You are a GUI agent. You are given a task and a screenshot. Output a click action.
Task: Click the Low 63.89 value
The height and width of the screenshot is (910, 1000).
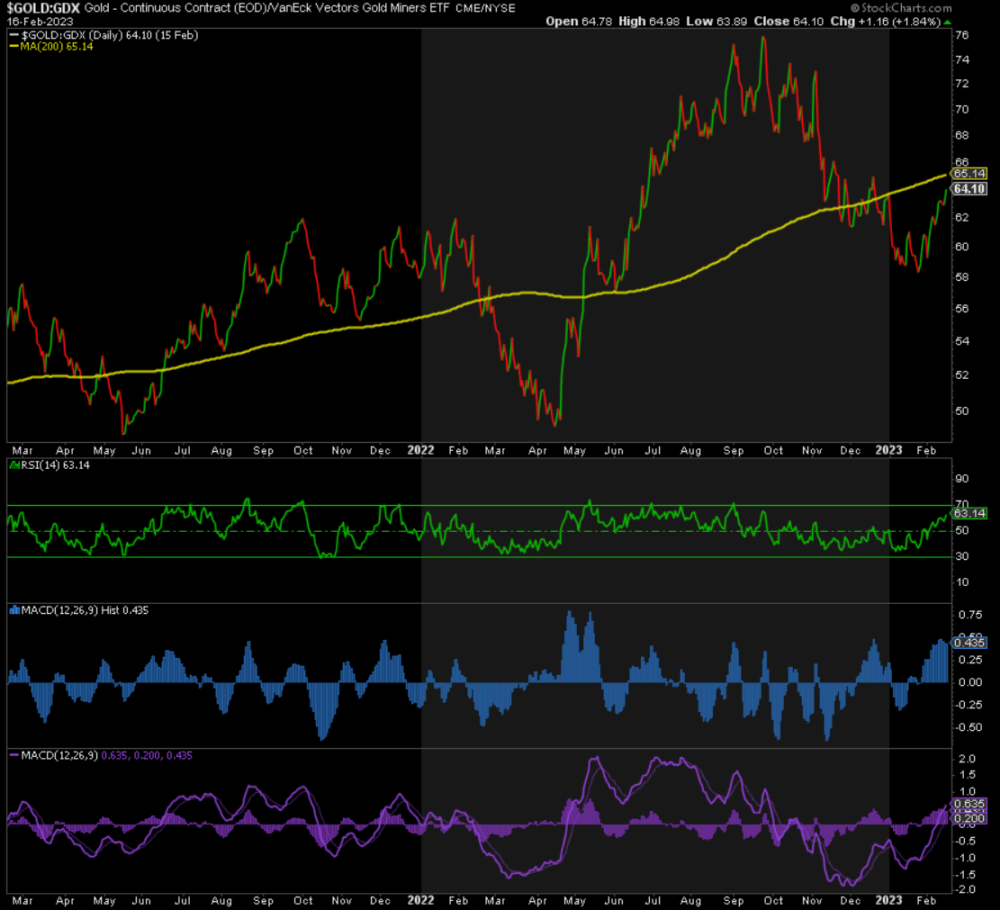(x=716, y=22)
